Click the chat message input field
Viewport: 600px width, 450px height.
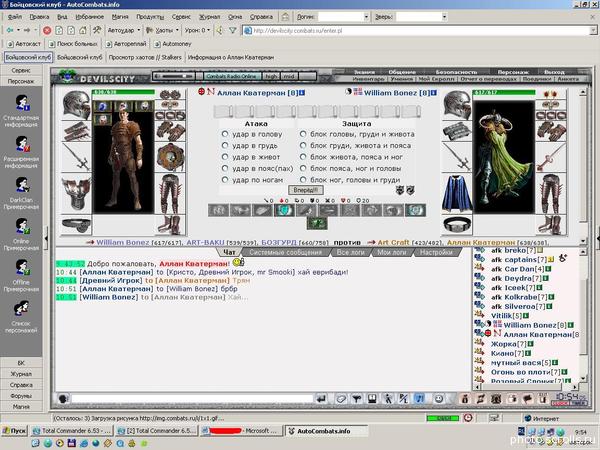click(192, 399)
